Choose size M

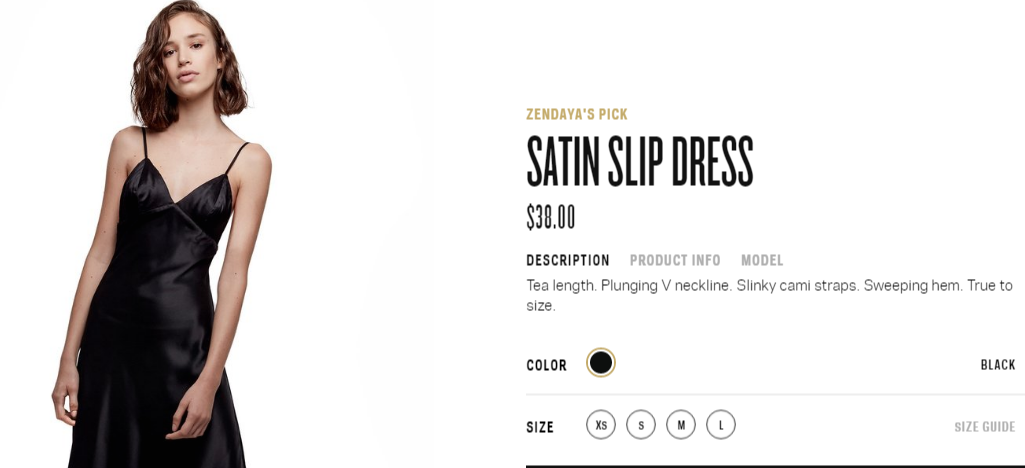681,425
